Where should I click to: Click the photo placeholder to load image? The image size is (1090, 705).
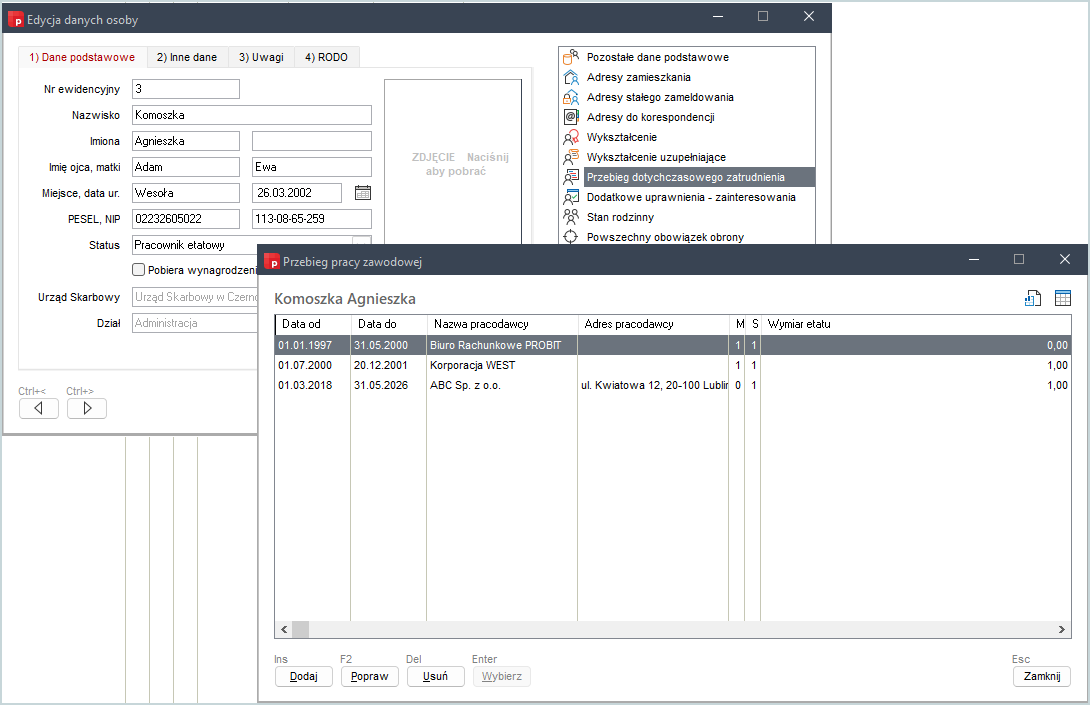pos(453,161)
